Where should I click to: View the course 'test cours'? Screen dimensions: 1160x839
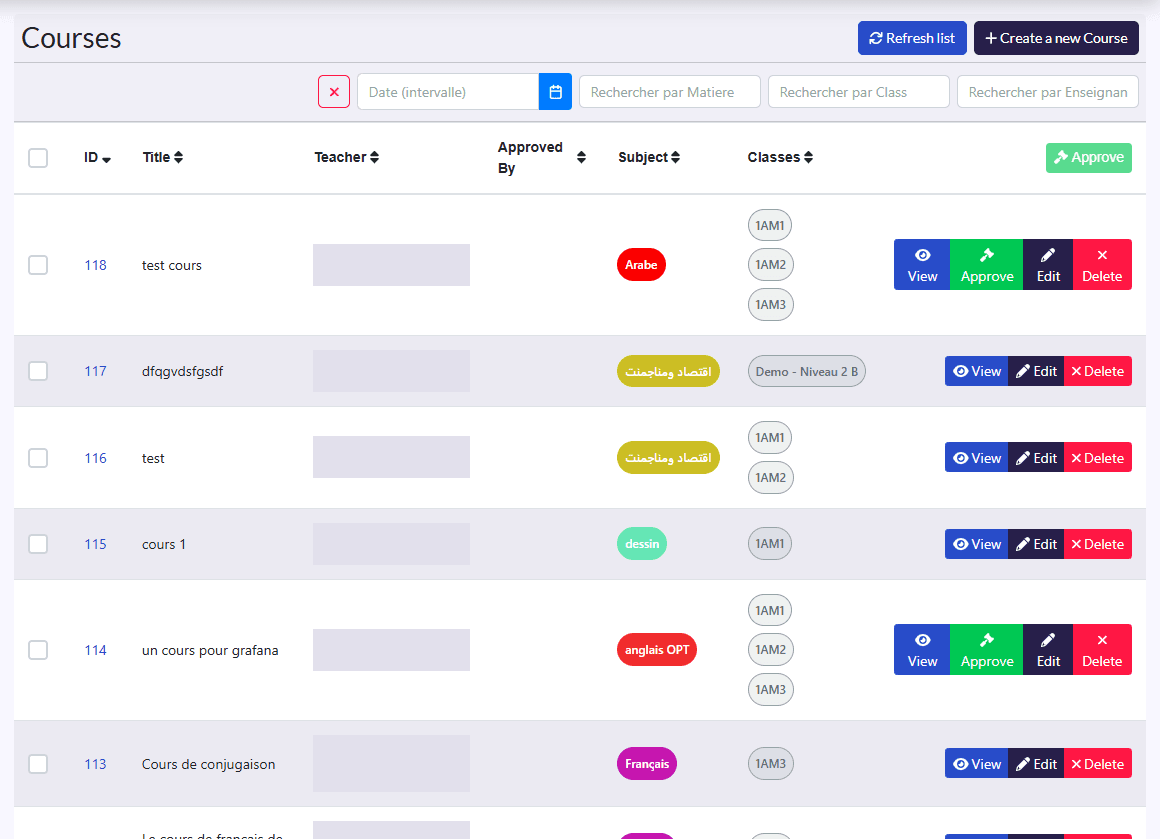tap(922, 265)
